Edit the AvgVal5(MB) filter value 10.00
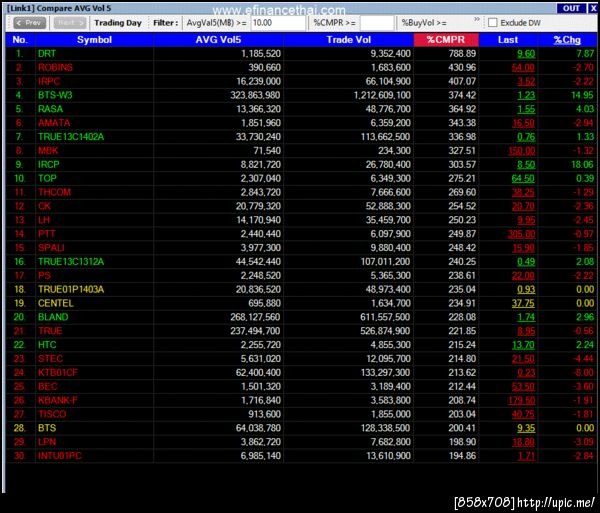Viewport: 600px width, 513px height. 278,23
